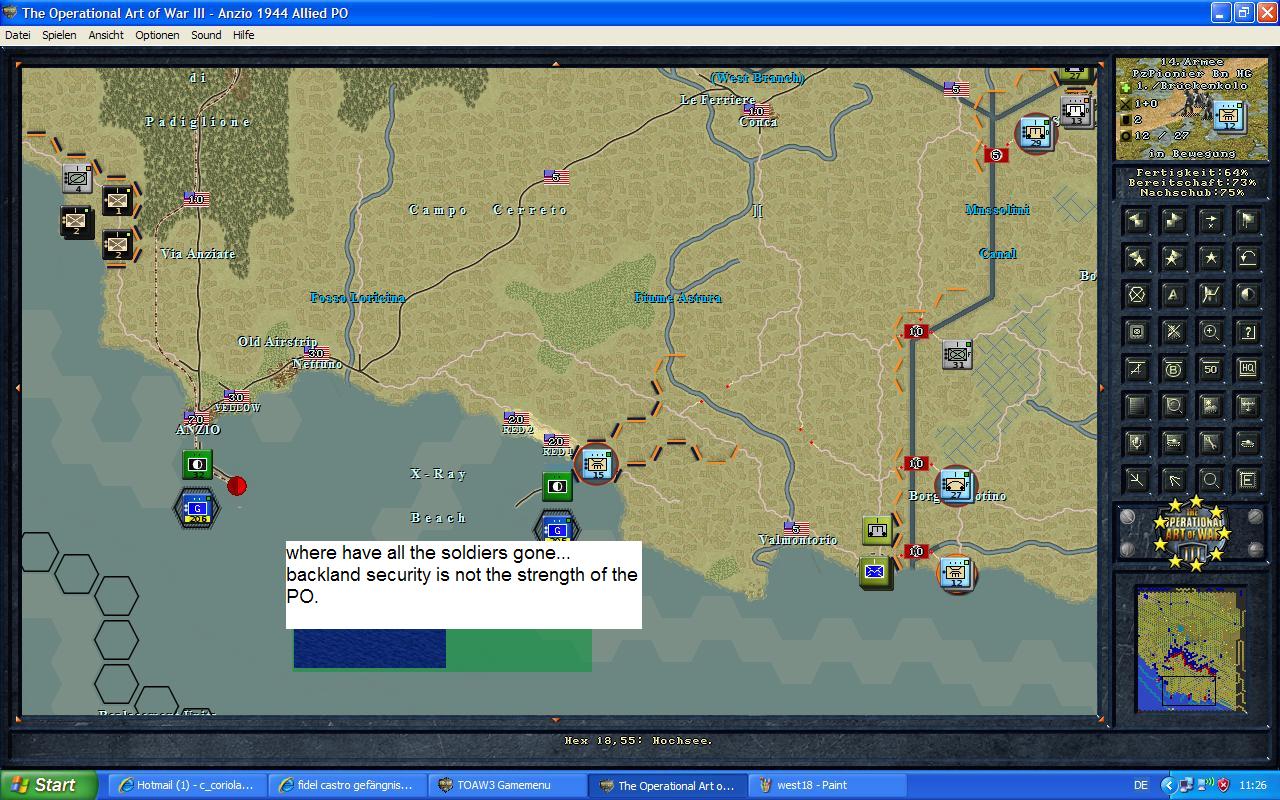Click the minimap overview thumbnail
1280x800 pixels.
[1191, 649]
